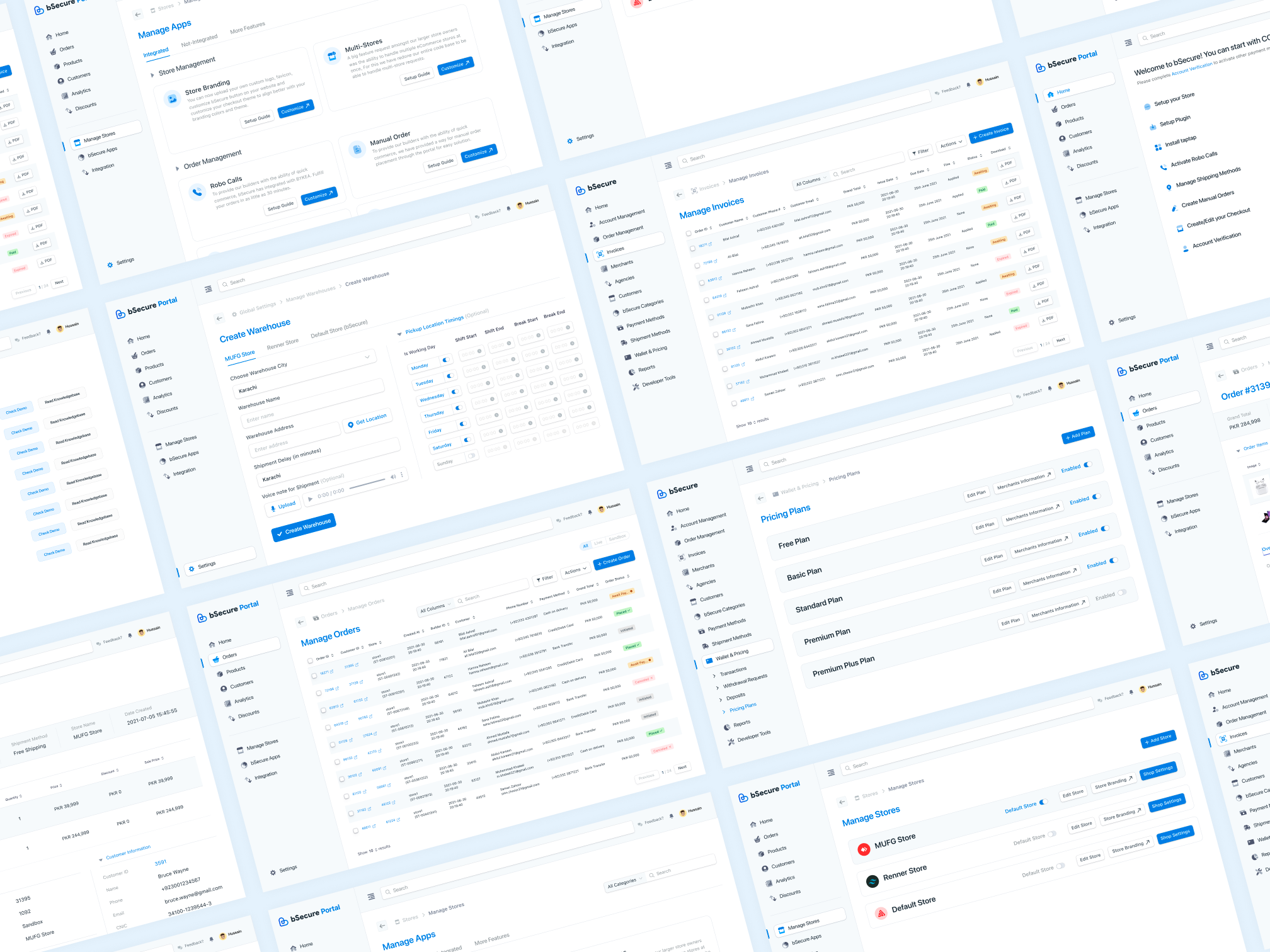Open All Columns dropdown in Manage Invoices

(x=811, y=181)
